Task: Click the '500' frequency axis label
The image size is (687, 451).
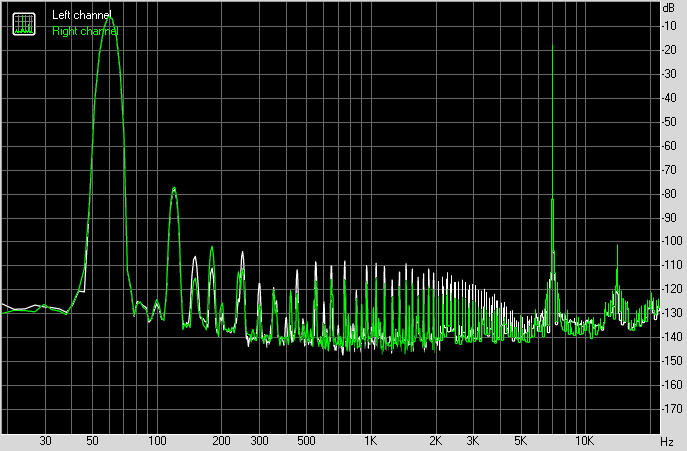Action: point(306,440)
